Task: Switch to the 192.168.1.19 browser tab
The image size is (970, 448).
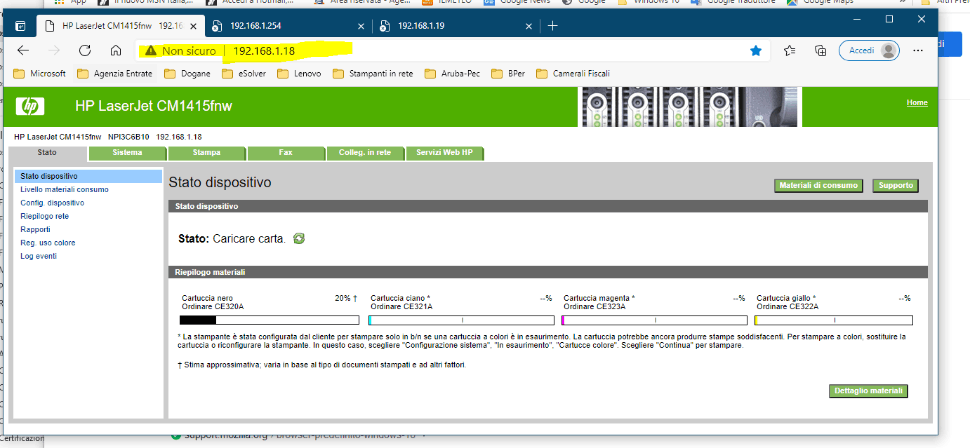Action: pyautogui.click(x=456, y=26)
